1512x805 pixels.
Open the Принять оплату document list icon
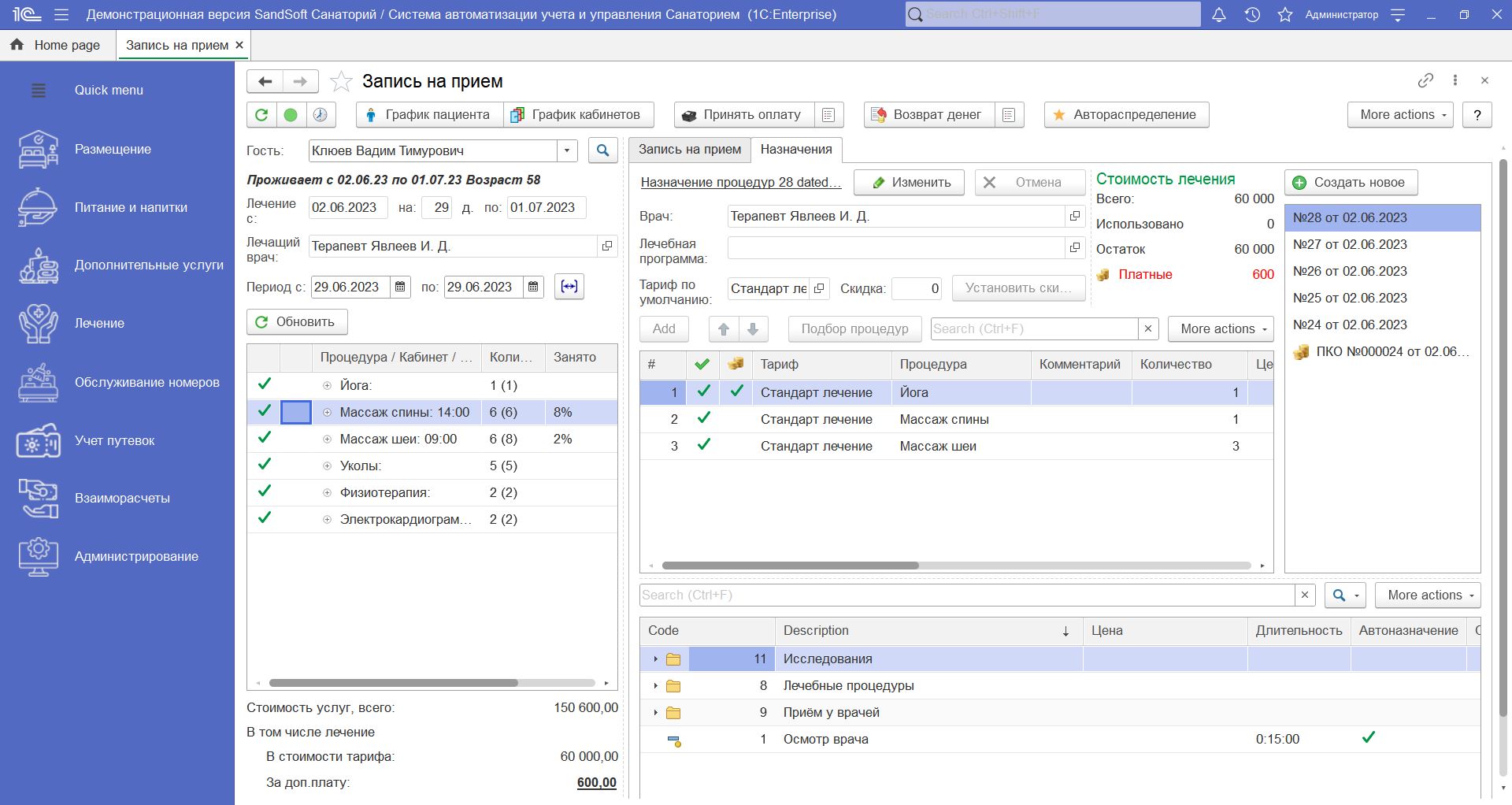tap(828, 115)
